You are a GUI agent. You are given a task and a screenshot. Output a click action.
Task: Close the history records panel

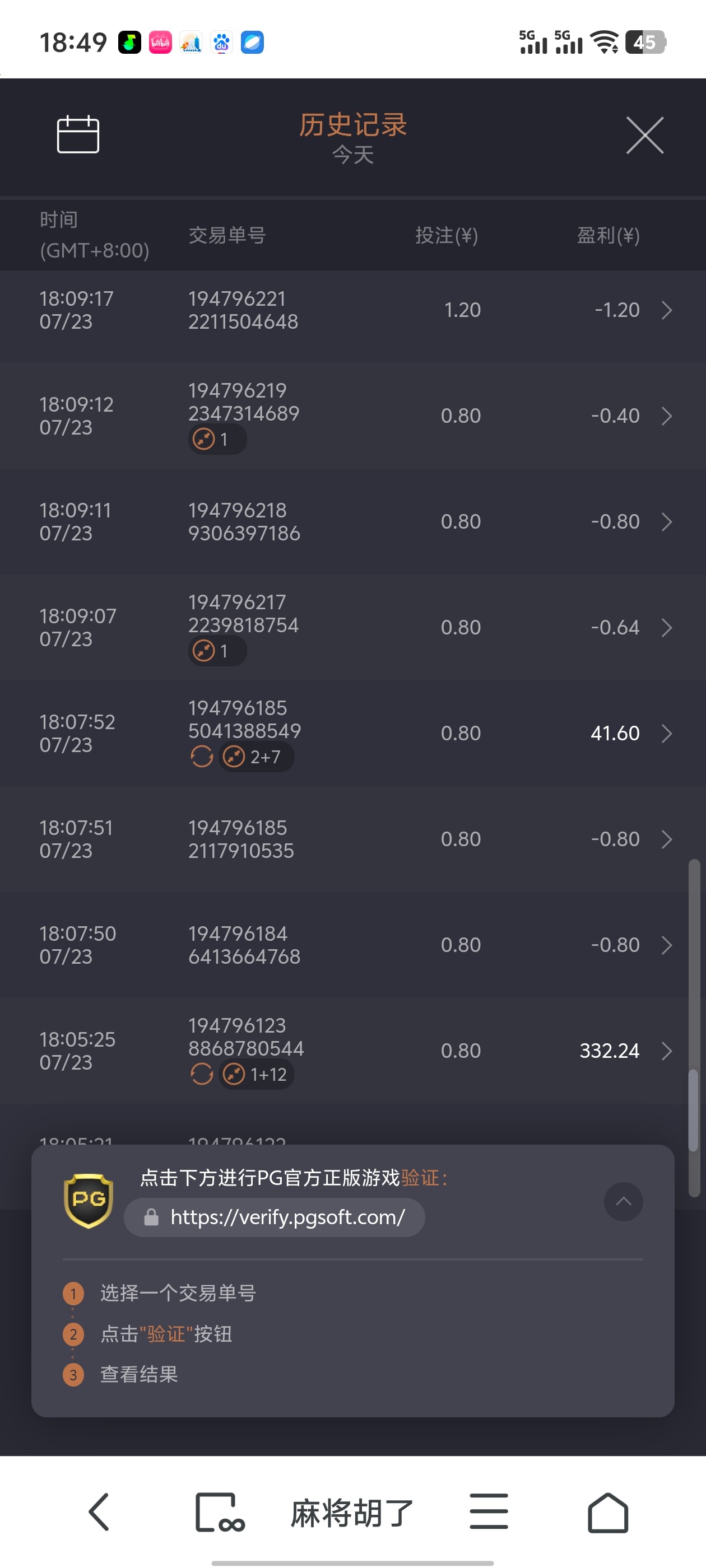[644, 135]
